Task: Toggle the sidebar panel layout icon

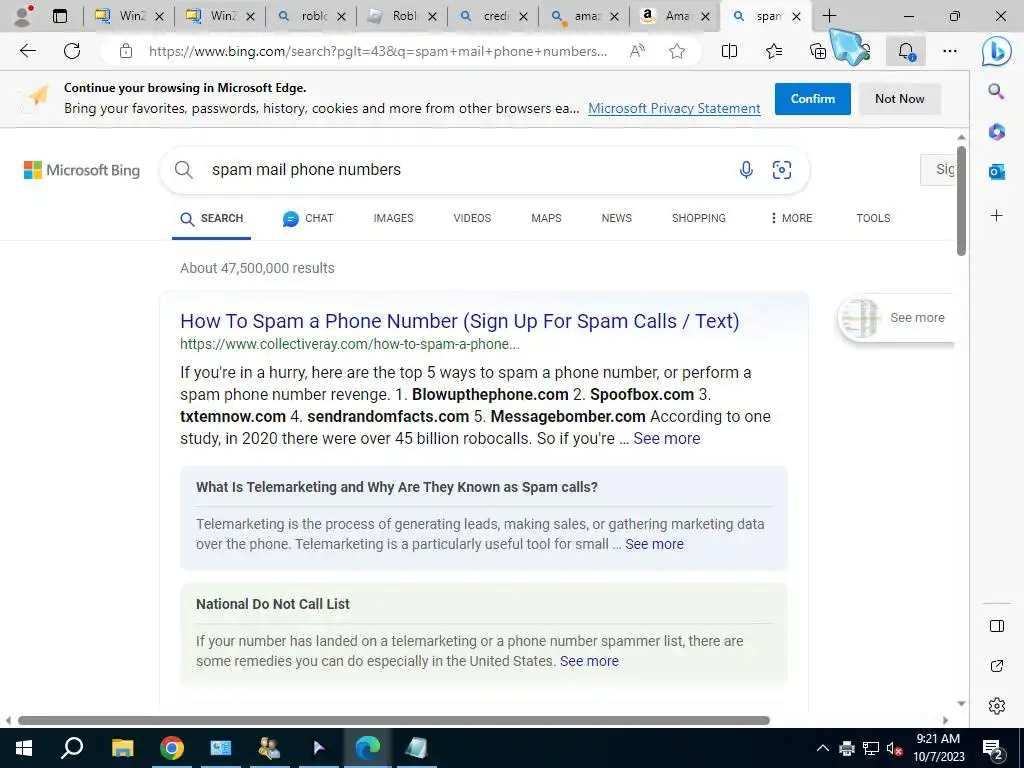Action: point(997,626)
